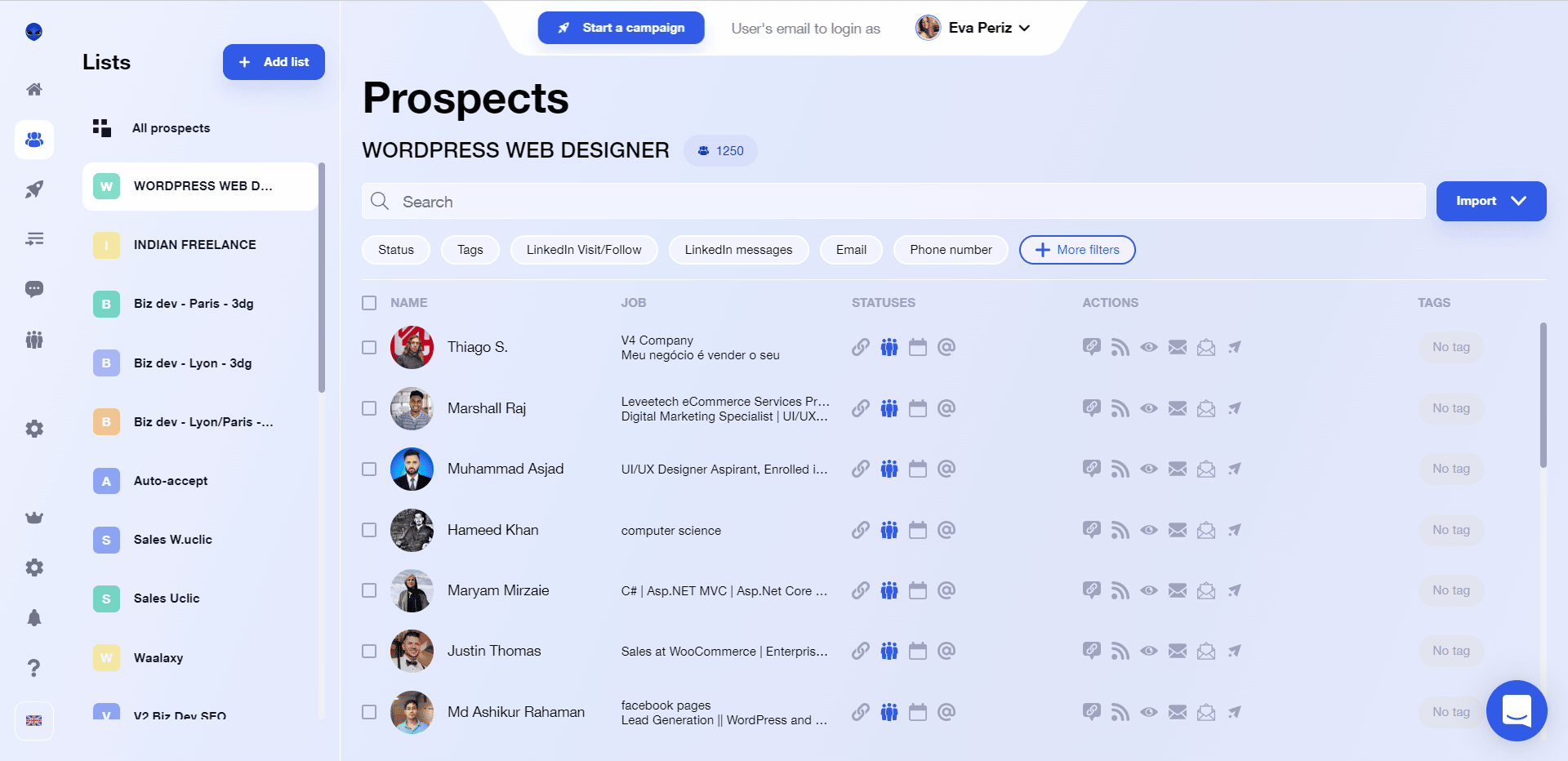This screenshot has height=761, width=1568.
Task: Click the calendar status icon for Justin Thomas
Action: 918,651
